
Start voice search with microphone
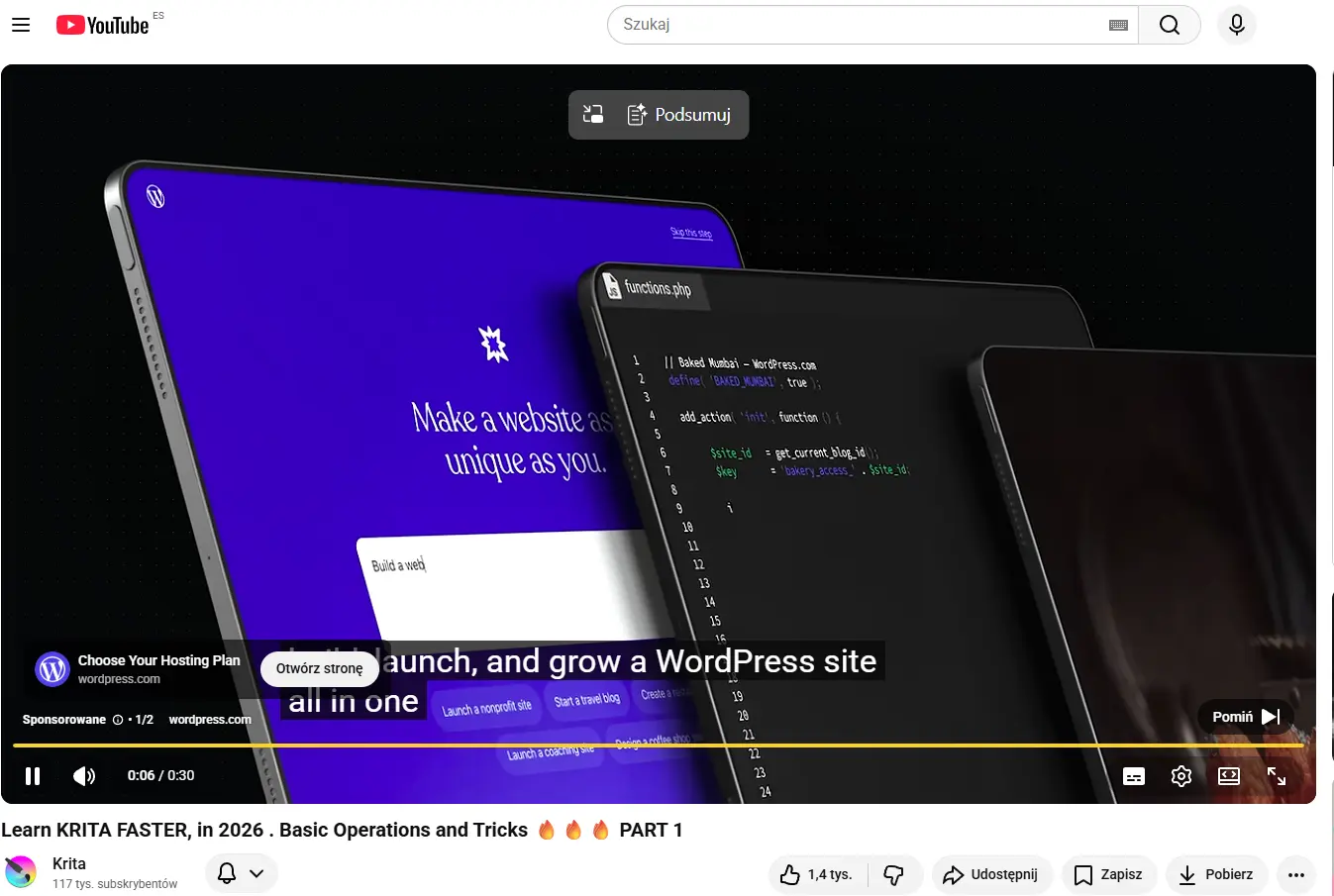tap(1237, 25)
